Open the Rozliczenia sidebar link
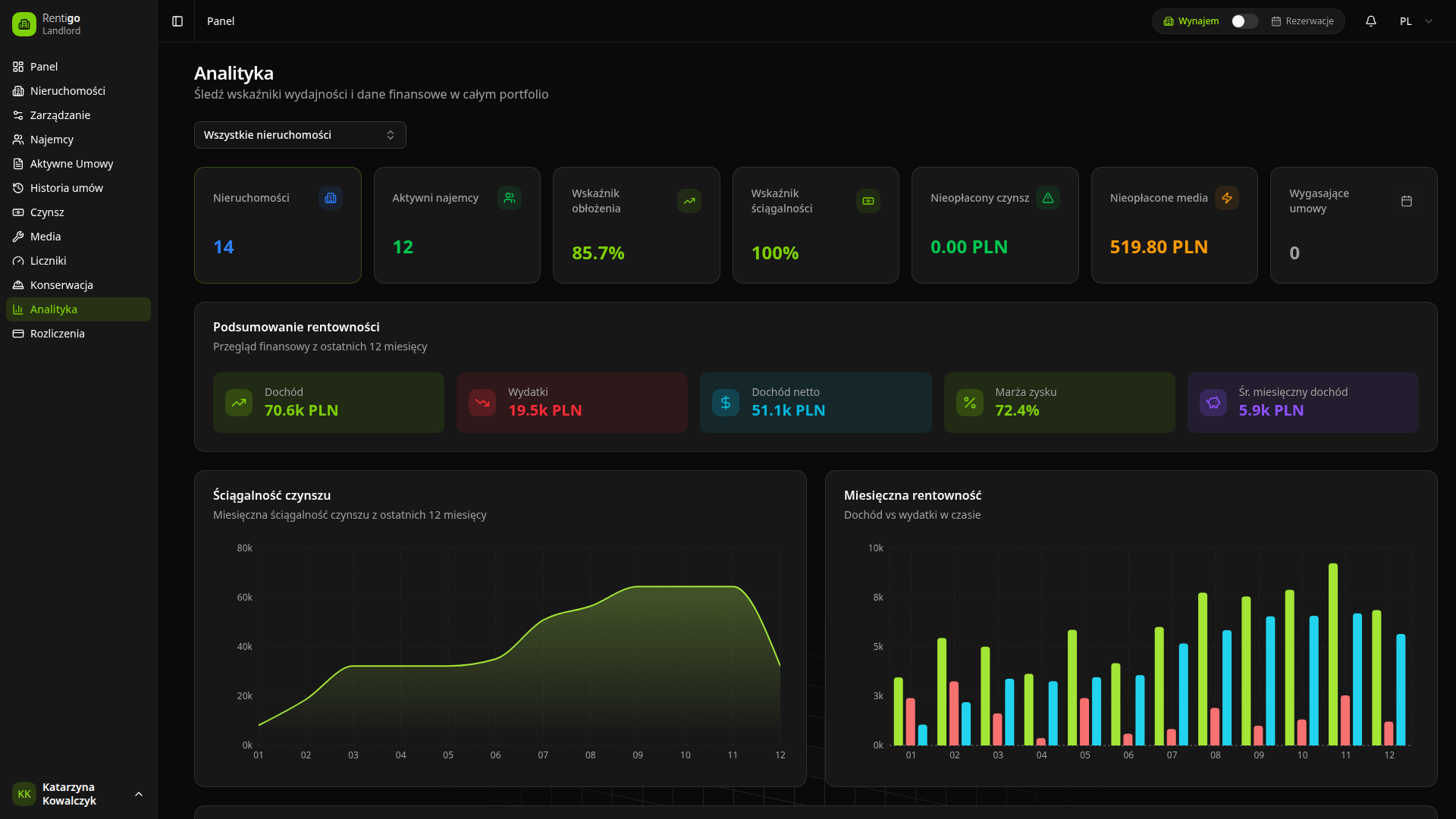1456x819 pixels. pos(58,334)
